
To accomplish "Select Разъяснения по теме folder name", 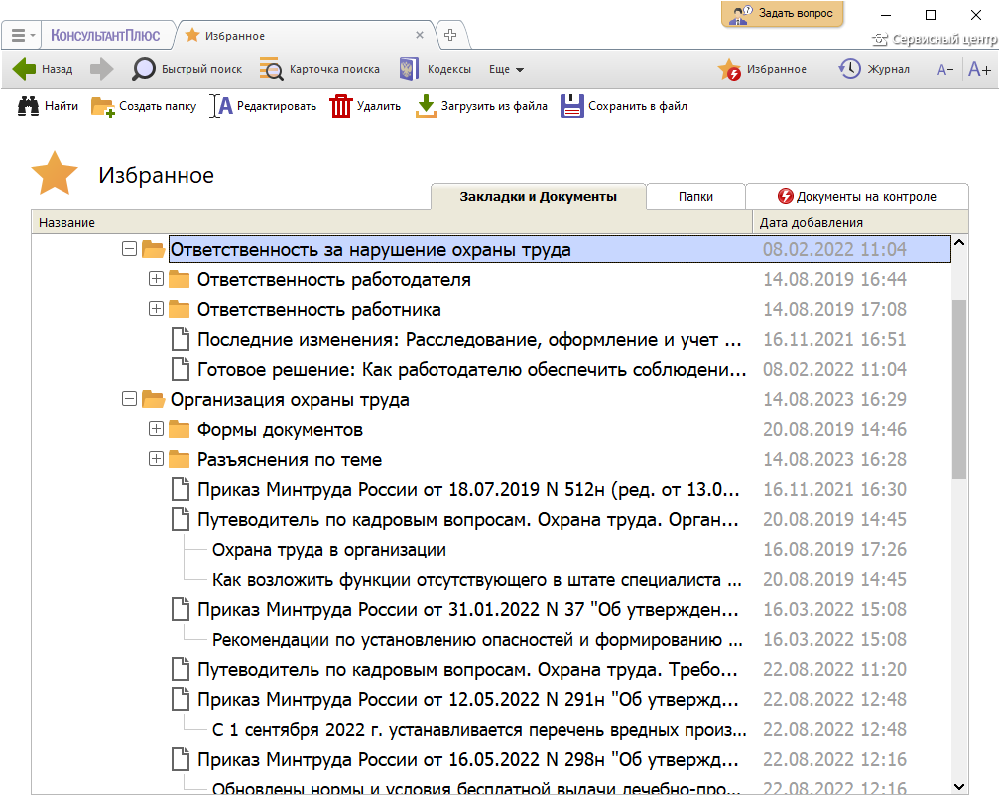I will tap(289, 459).
